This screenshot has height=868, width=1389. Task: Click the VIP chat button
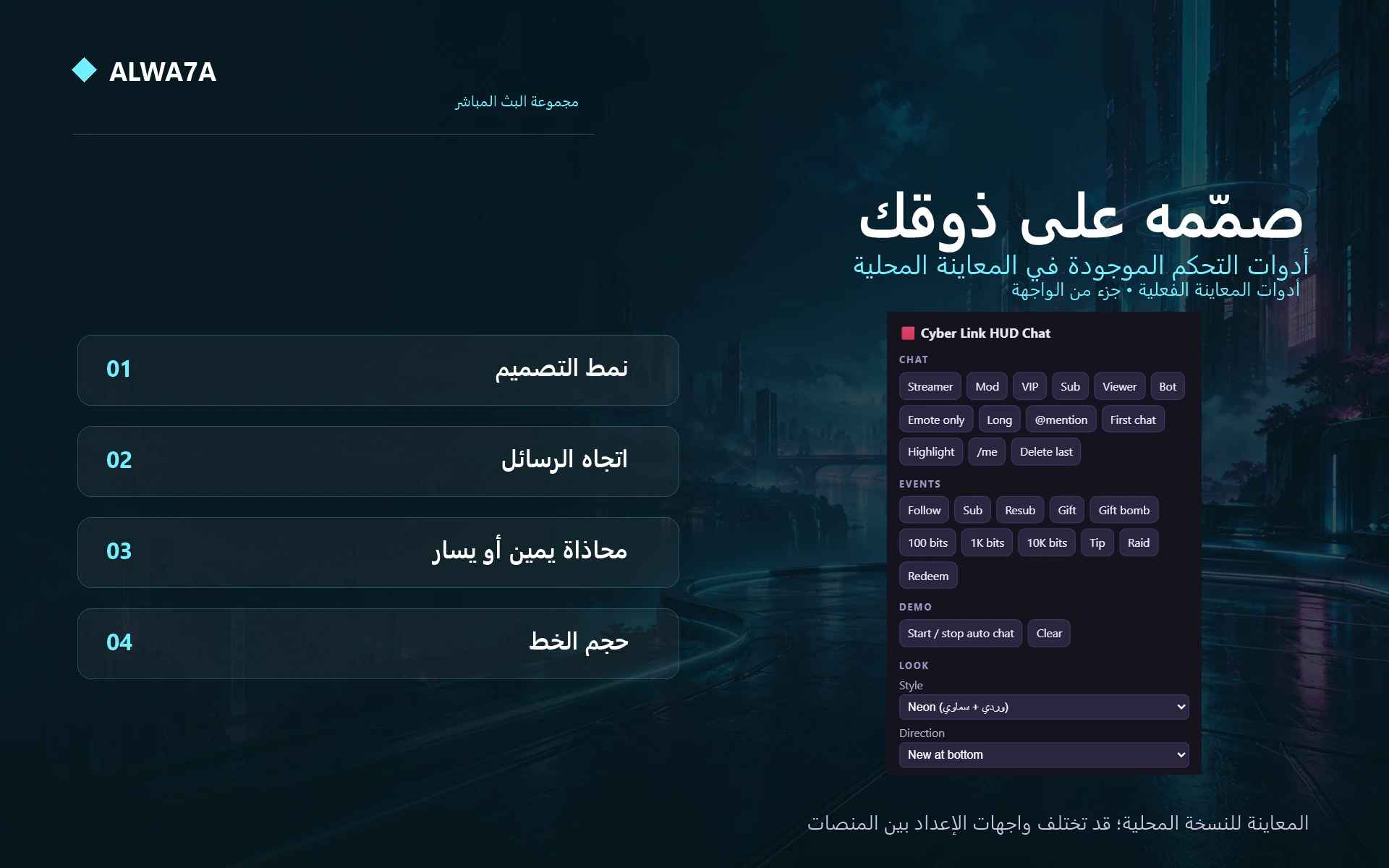pyautogui.click(x=1029, y=386)
